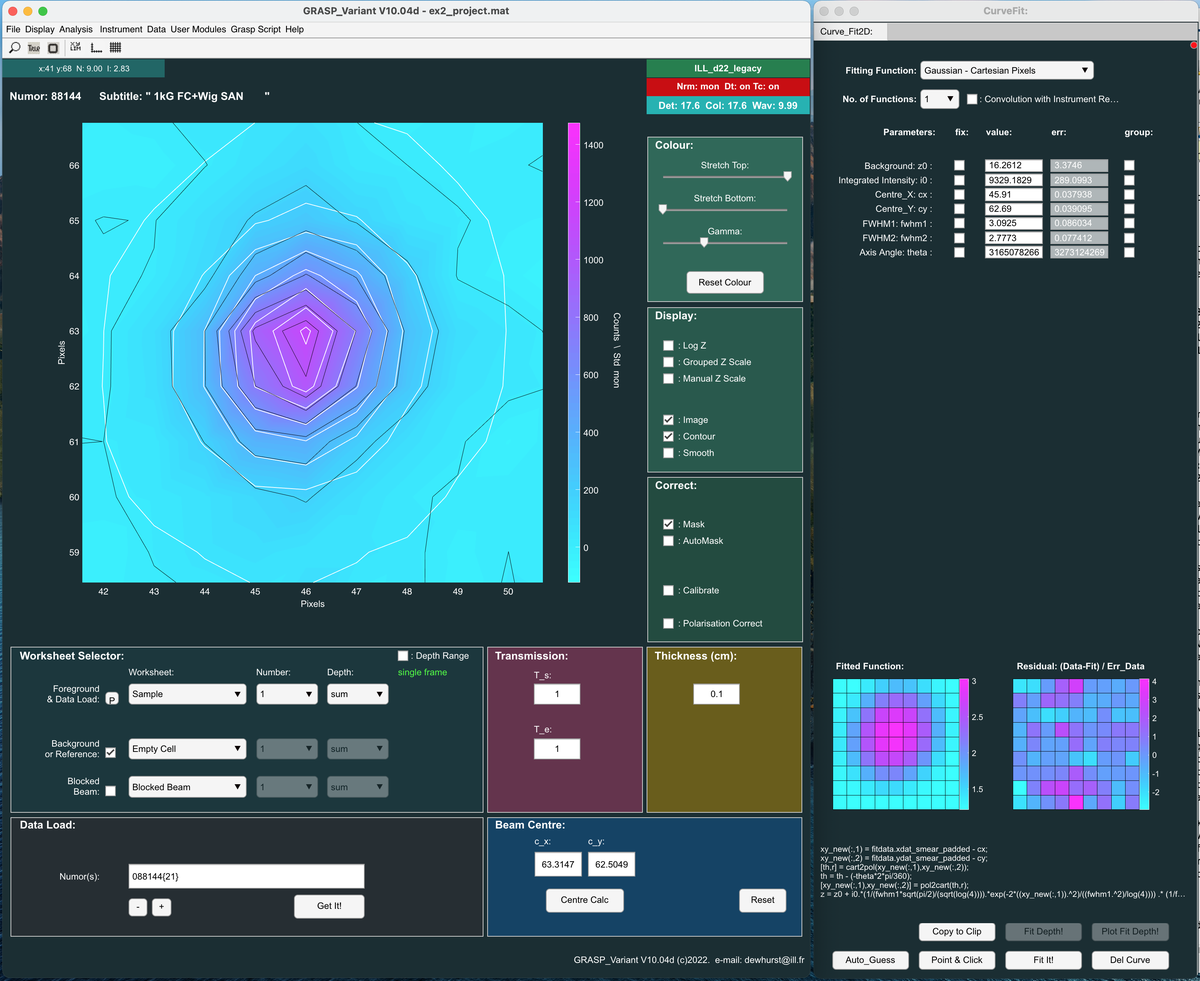
Task: Enable the Log Z checkbox
Action: [x=668, y=345]
